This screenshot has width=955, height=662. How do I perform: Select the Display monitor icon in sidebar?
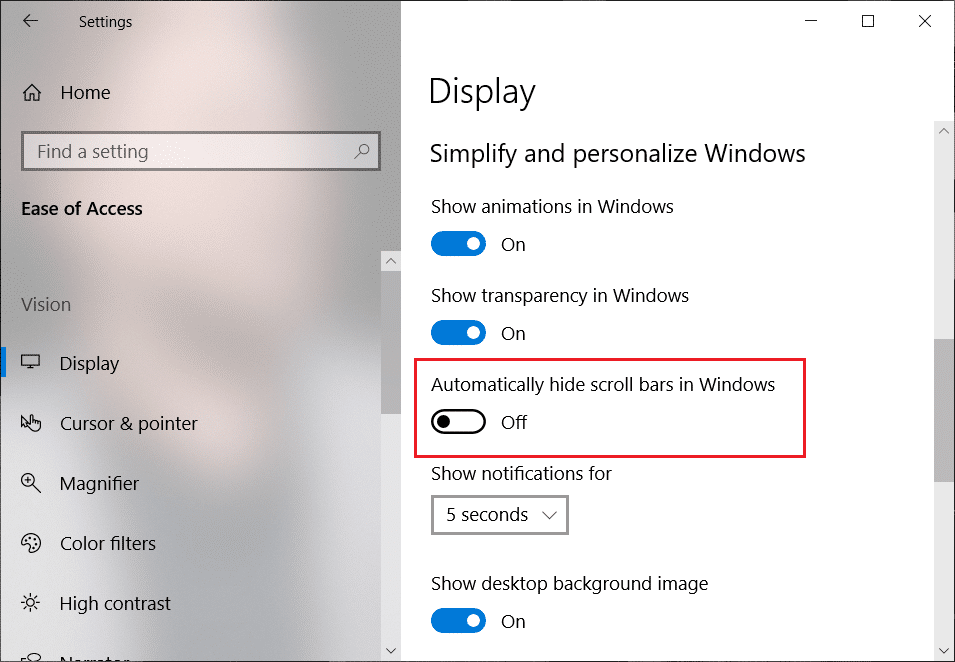point(31,363)
